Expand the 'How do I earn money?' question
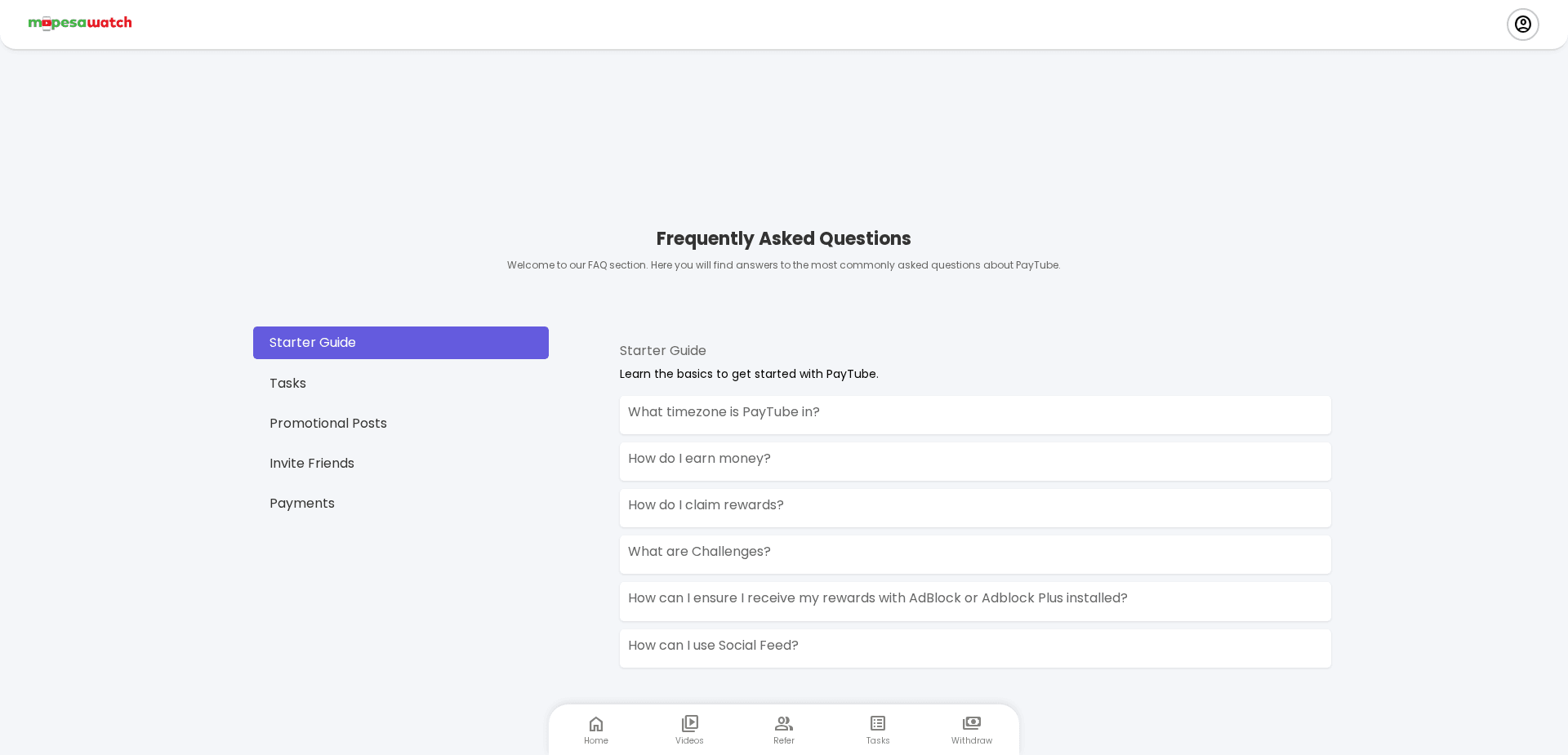The height and width of the screenshot is (755, 1568). click(975, 461)
